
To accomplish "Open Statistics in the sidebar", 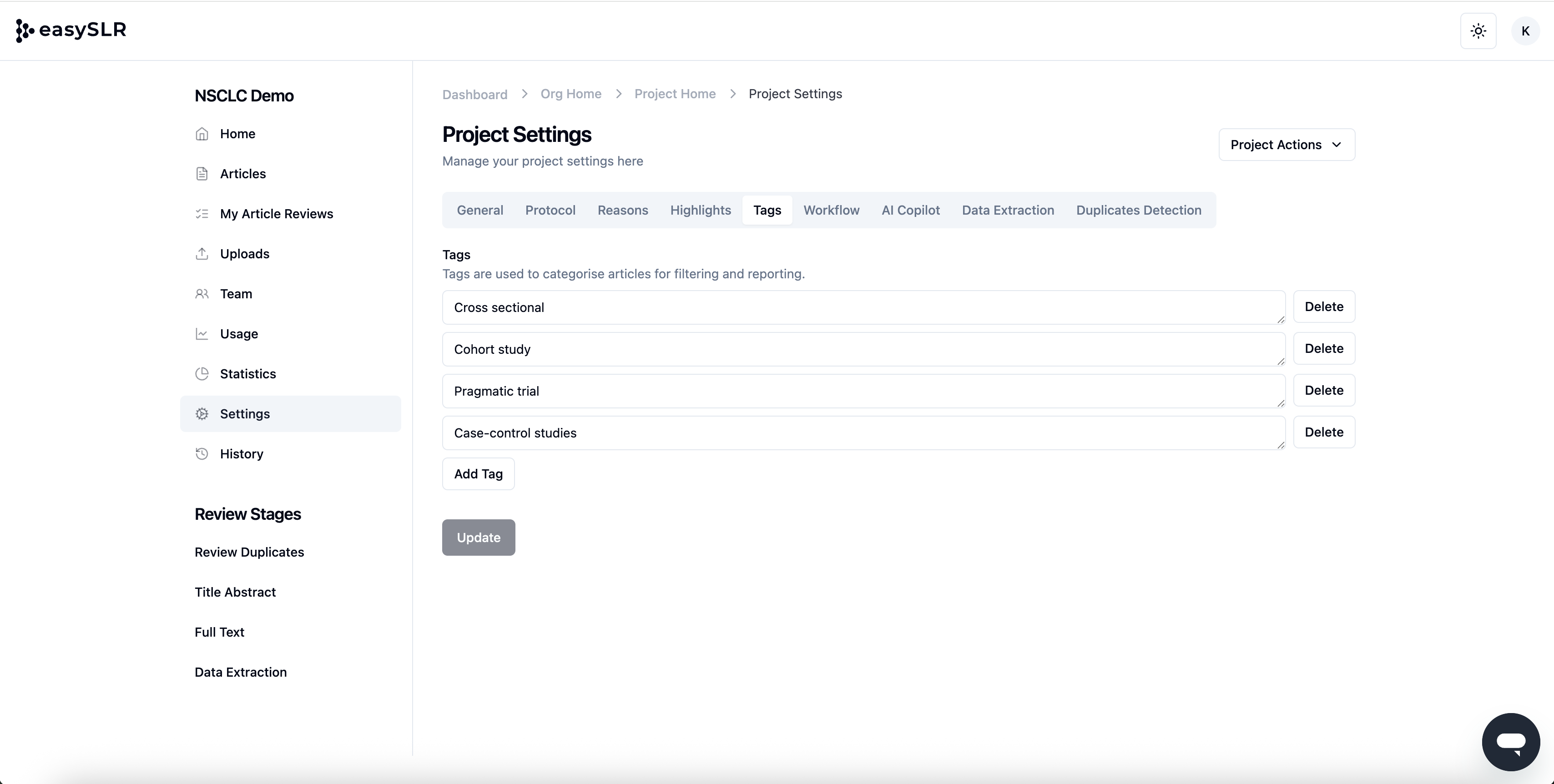I will (290, 374).
